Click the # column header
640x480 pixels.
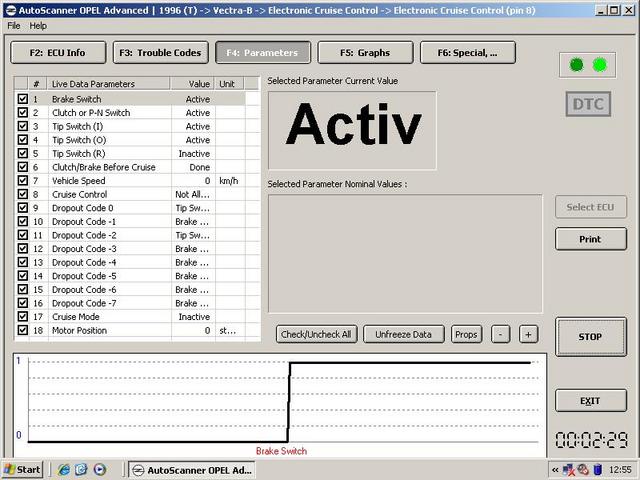(37, 84)
